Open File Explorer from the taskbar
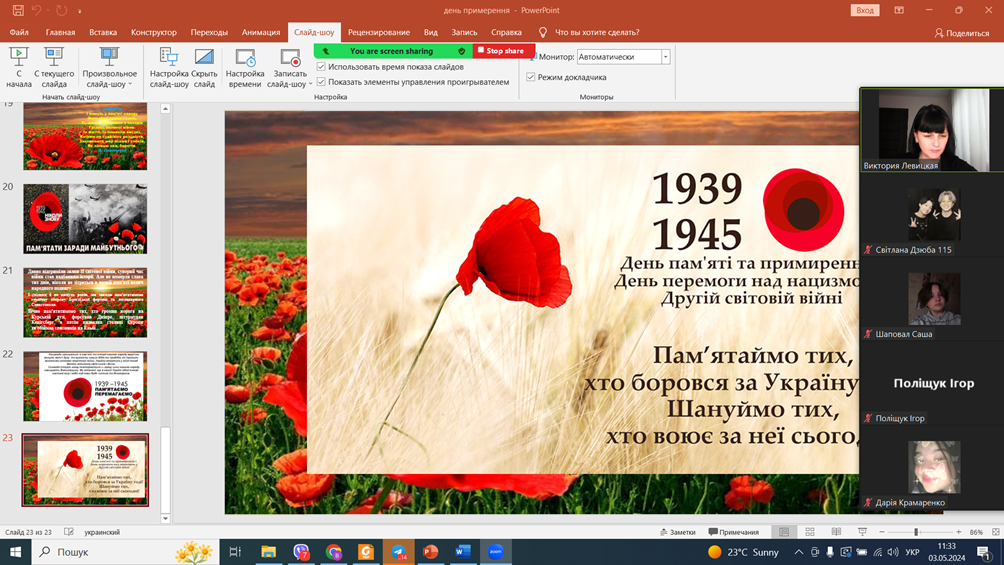Screen dimensions: 1004x565 click(268, 552)
